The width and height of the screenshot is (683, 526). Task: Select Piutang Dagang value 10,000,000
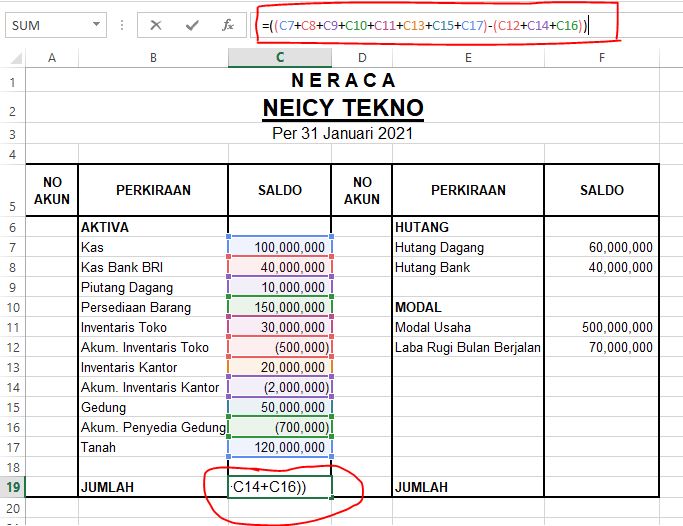pos(280,287)
